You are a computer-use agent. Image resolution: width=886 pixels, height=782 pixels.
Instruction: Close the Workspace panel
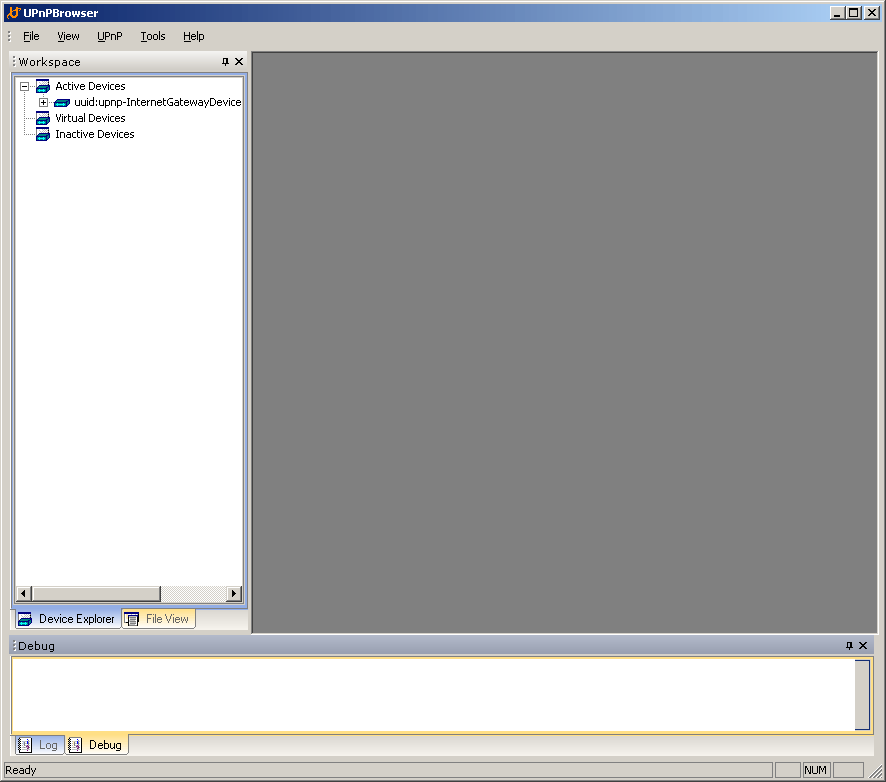pyautogui.click(x=239, y=62)
